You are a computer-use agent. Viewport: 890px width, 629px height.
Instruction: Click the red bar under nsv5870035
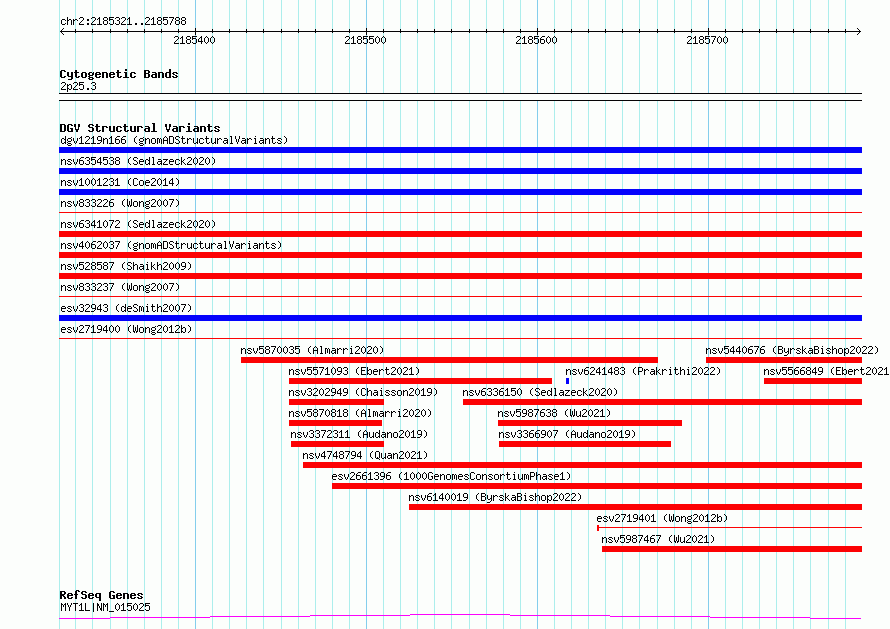[449, 360]
